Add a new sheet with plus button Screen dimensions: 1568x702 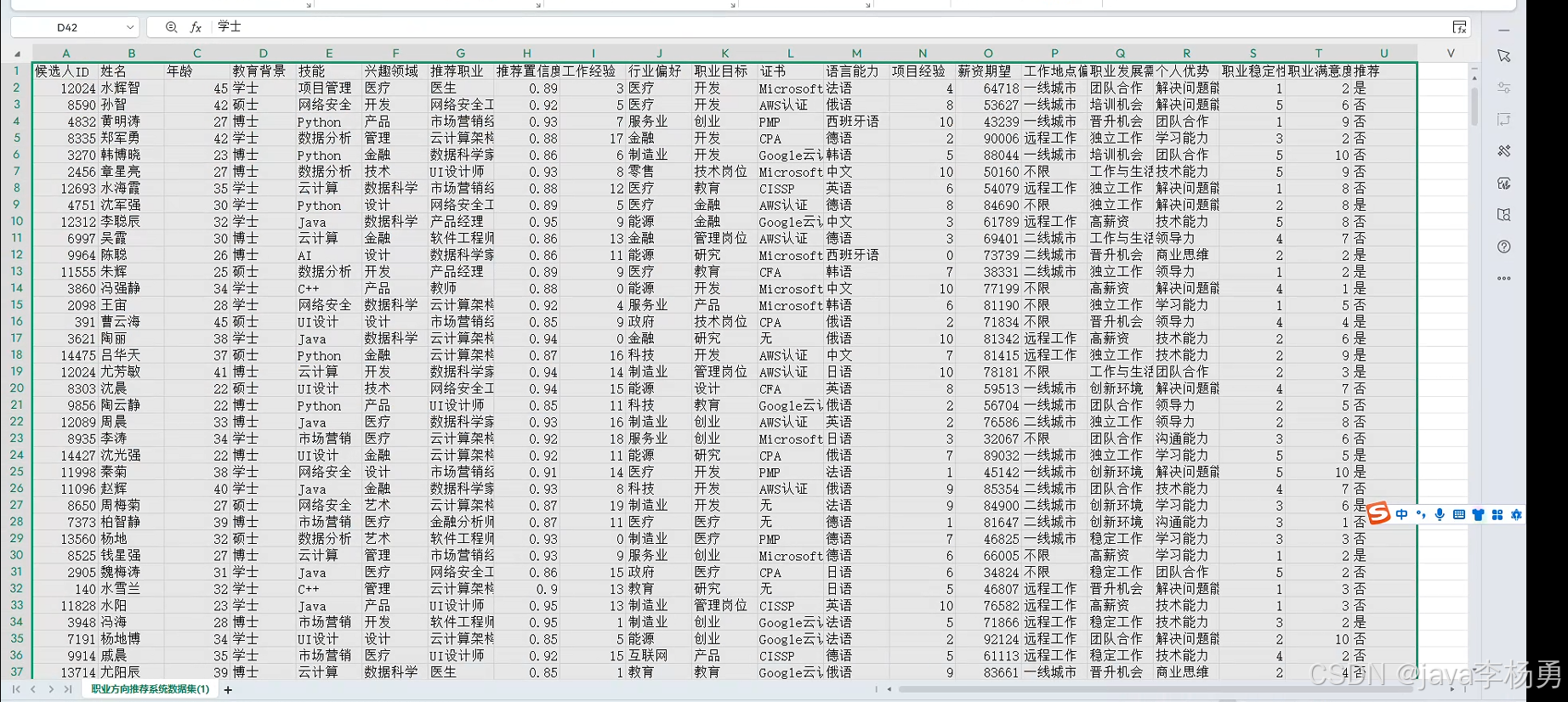[228, 689]
